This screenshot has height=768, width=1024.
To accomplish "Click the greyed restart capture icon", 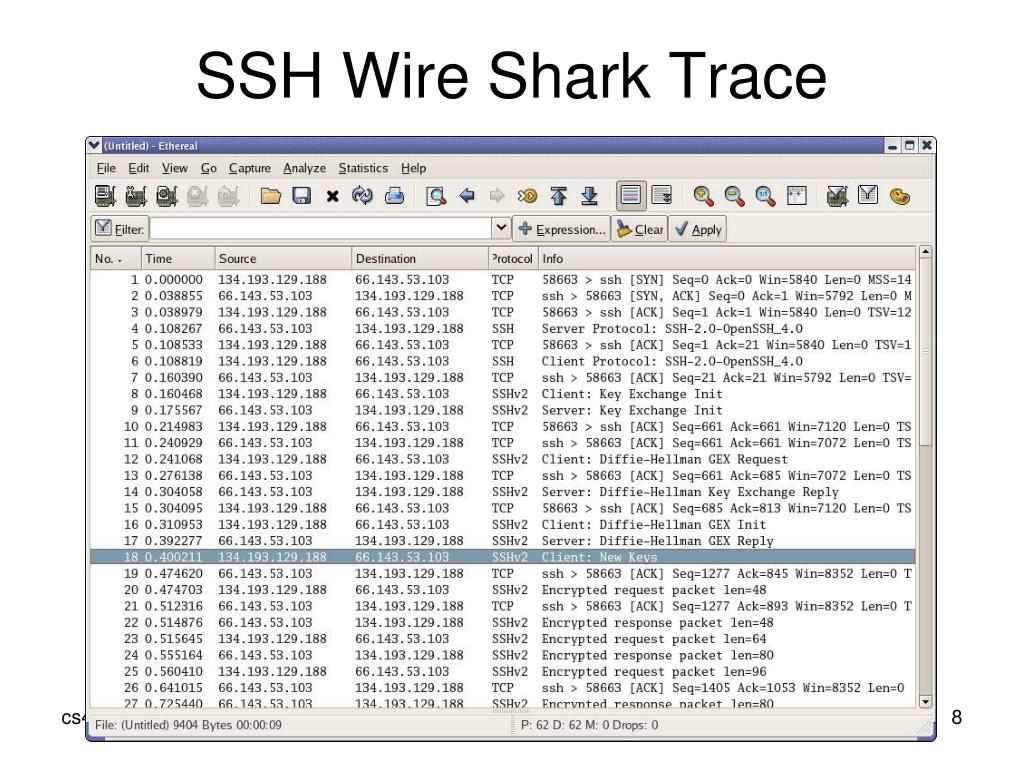I will click(x=228, y=196).
